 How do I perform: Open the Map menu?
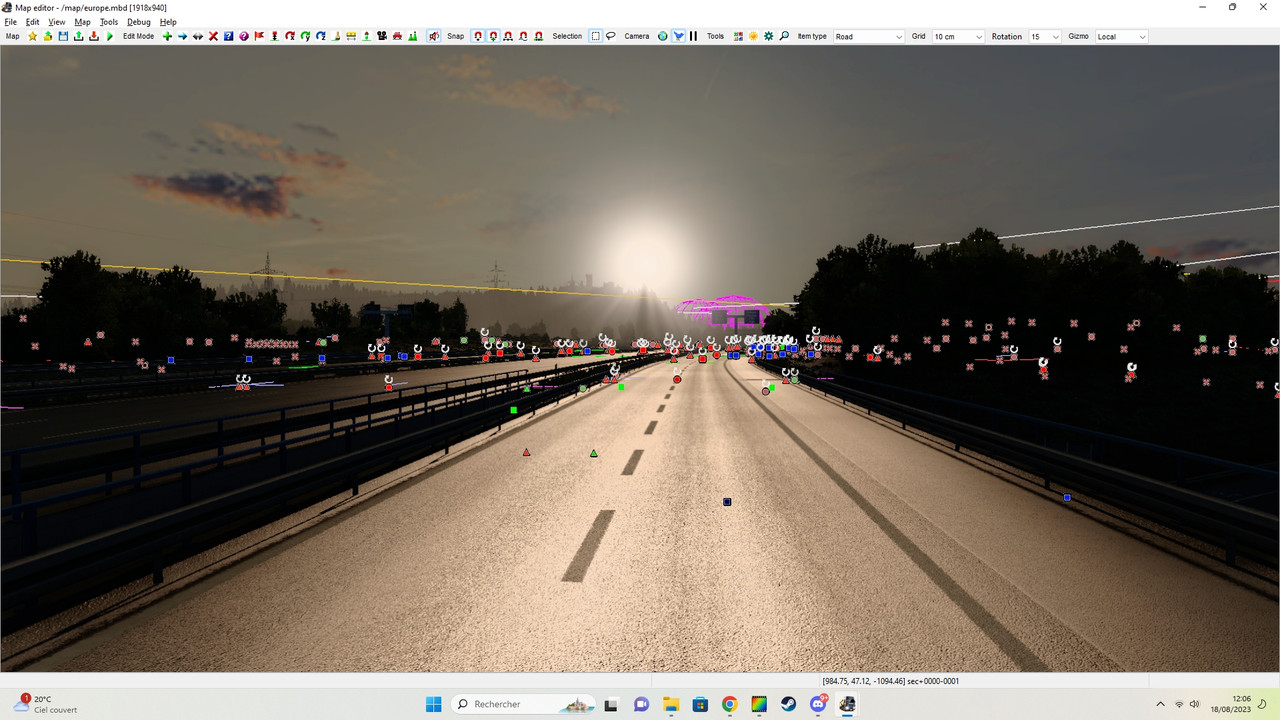(82, 21)
